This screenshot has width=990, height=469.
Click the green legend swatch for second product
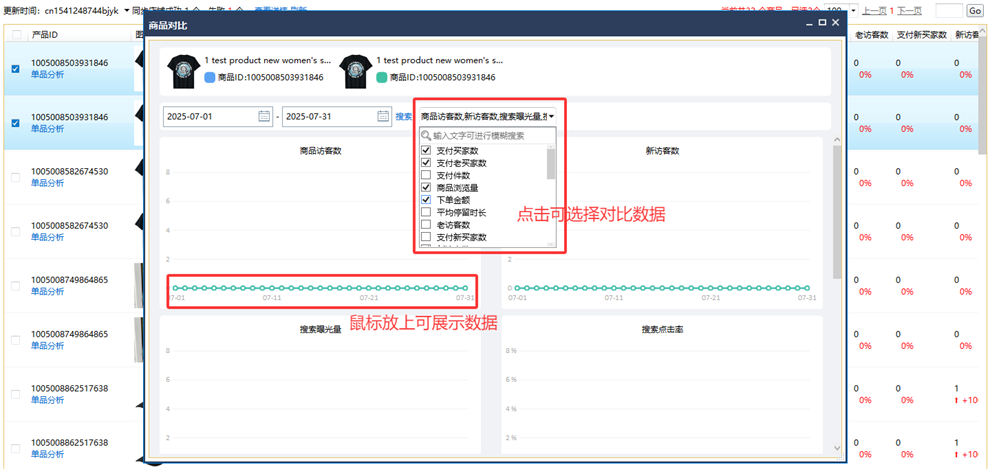(382, 78)
